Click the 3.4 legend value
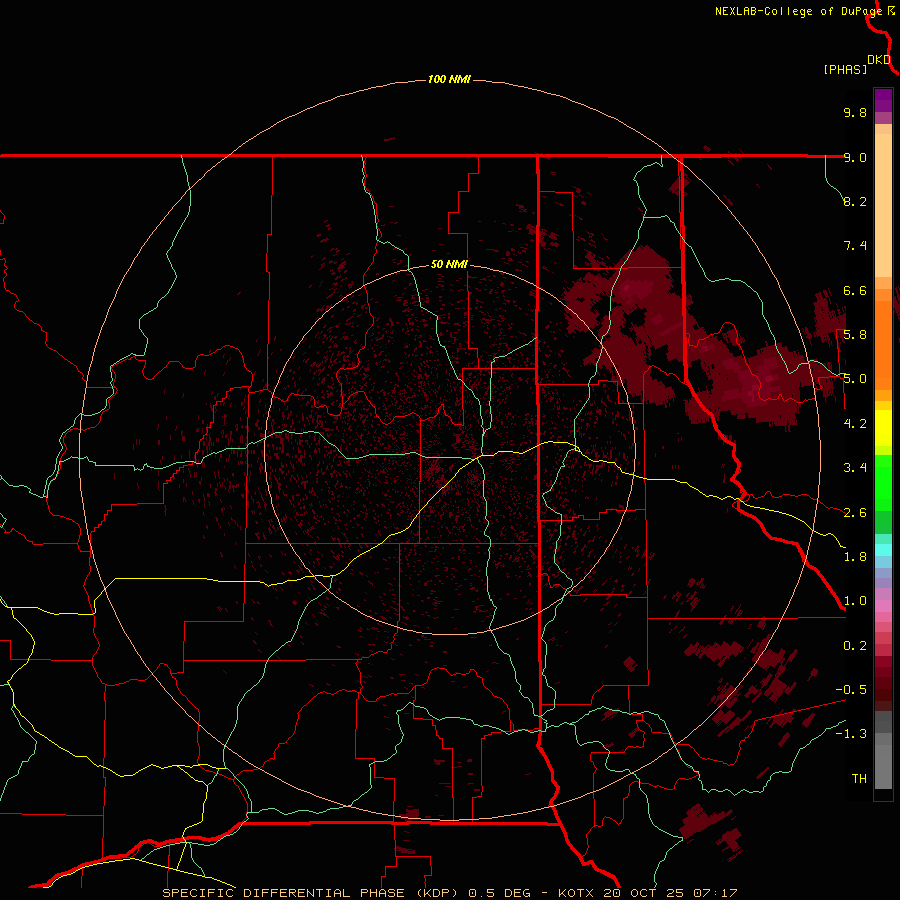This screenshot has height=900, width=900. pyautogui.click(x=855, y=468)
